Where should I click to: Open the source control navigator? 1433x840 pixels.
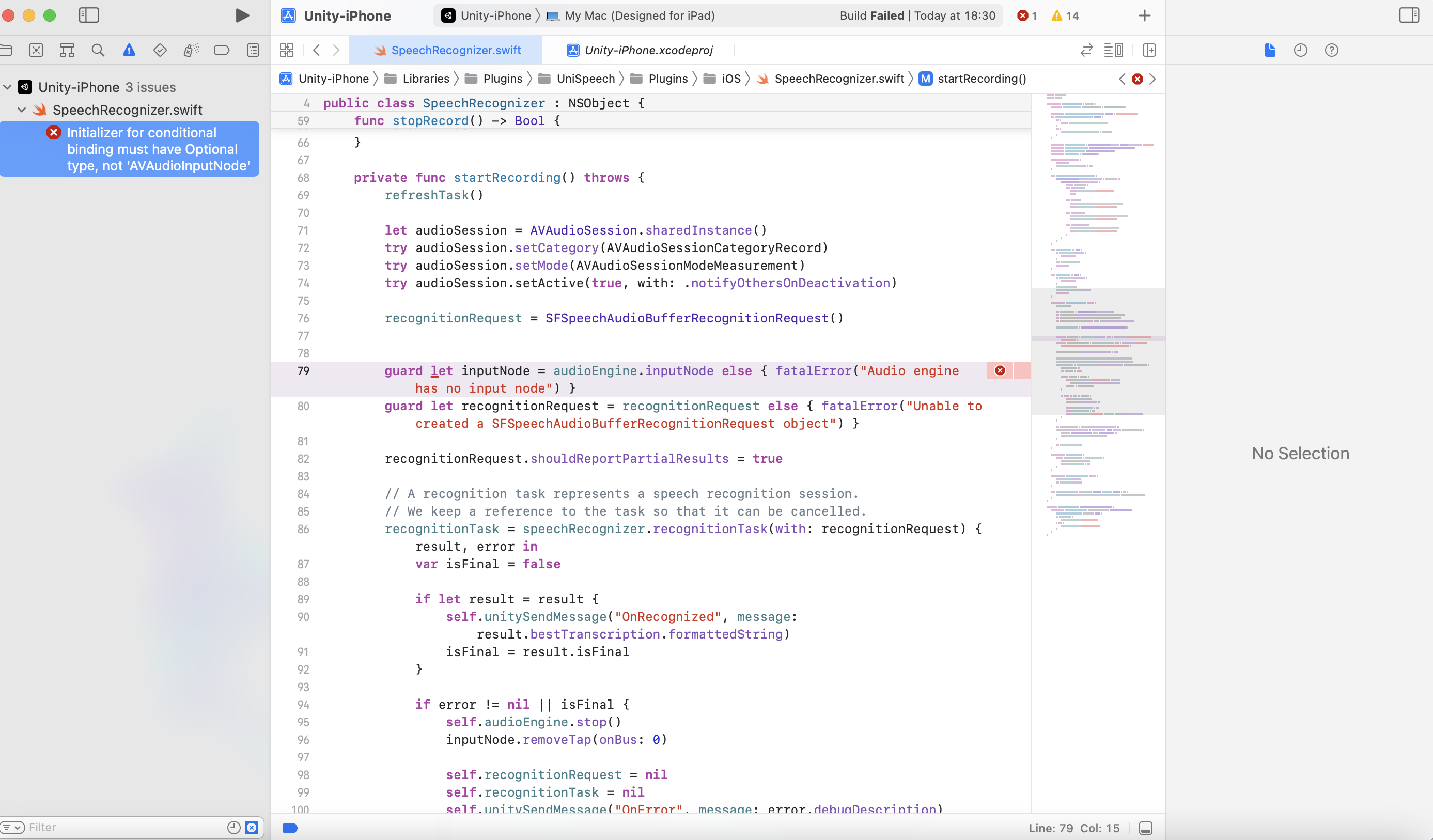click(36, 51)
